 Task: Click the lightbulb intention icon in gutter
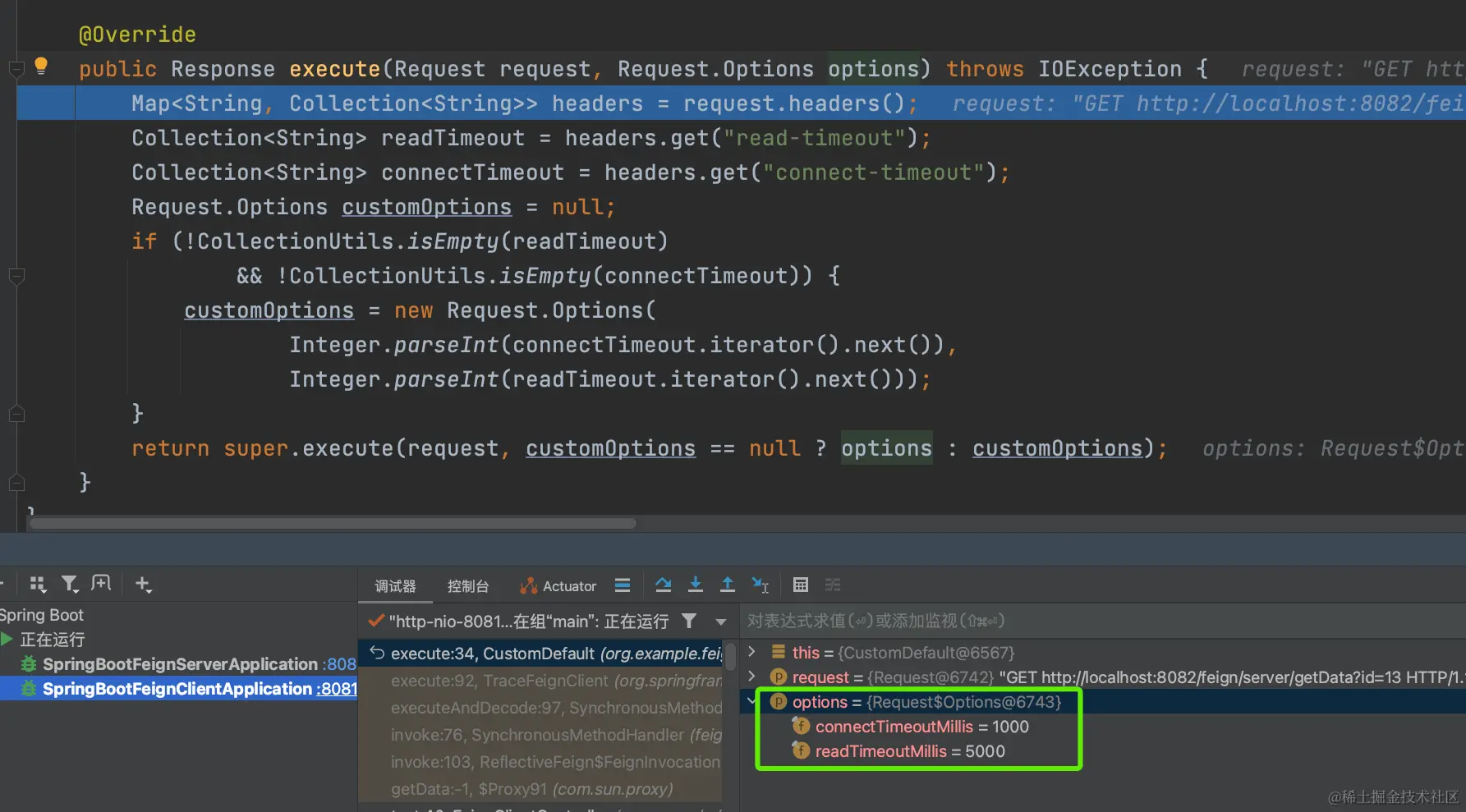tap(40, 66)
